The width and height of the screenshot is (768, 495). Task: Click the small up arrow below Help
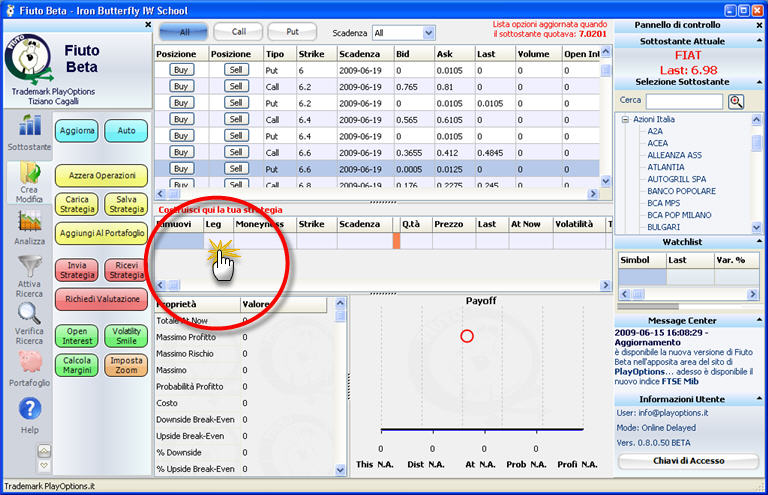(44, 450)
